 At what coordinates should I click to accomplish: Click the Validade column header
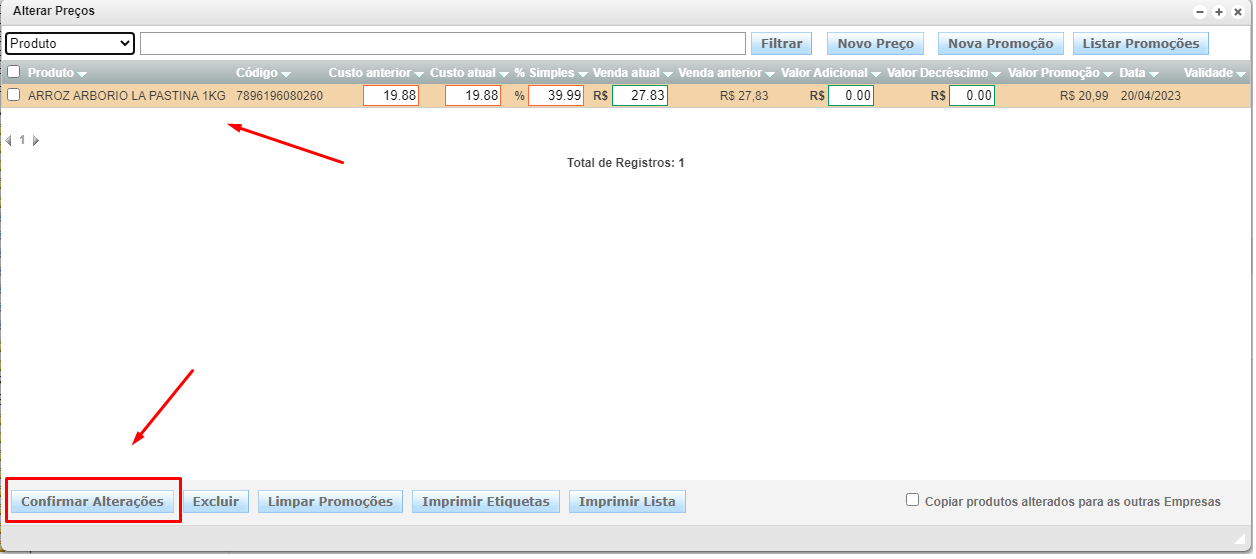[1208, 73]
